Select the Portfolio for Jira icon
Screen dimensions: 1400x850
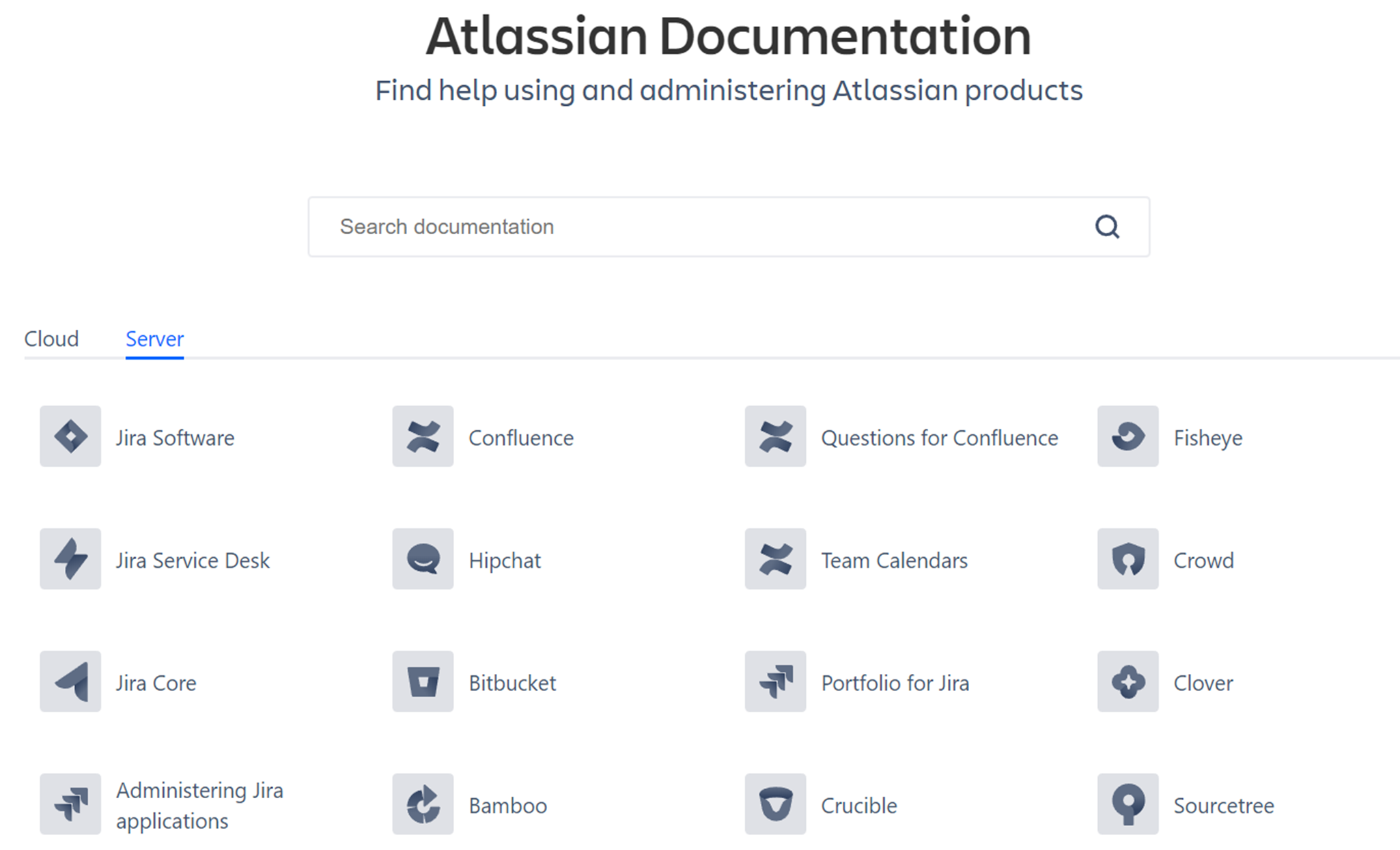pyautogui.click(x=775, y=681)
